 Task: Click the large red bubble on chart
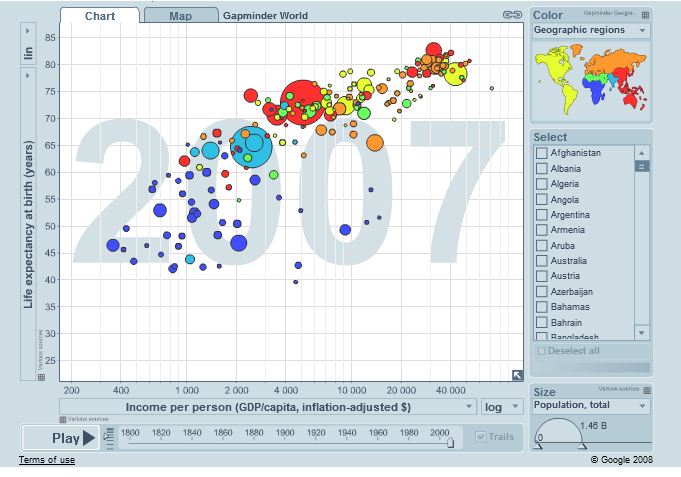[300, 102]
